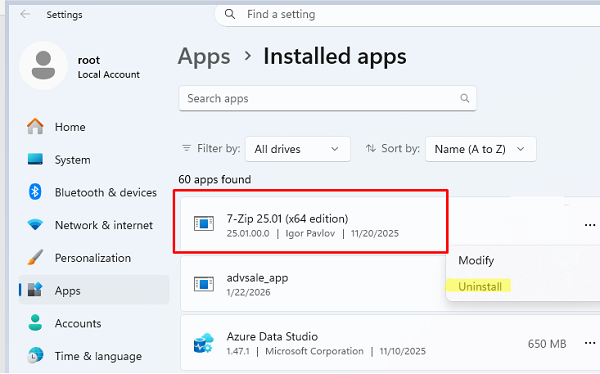Viewport: 600px width, 374px height.
Task: Click the Time & language globe icon
Action: (x=35, y=356)
